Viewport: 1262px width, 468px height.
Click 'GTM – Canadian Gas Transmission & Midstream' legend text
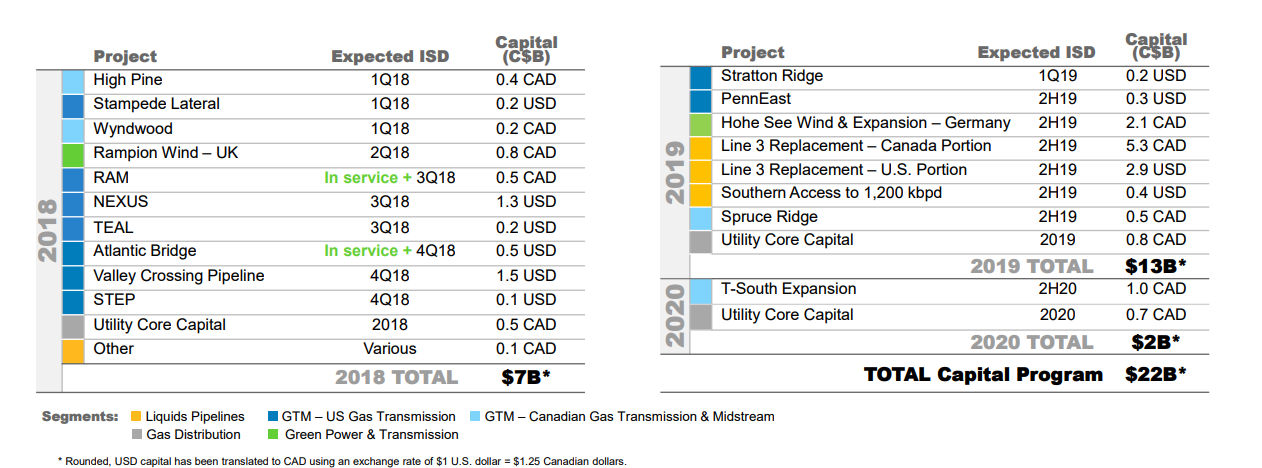point(629,416)
